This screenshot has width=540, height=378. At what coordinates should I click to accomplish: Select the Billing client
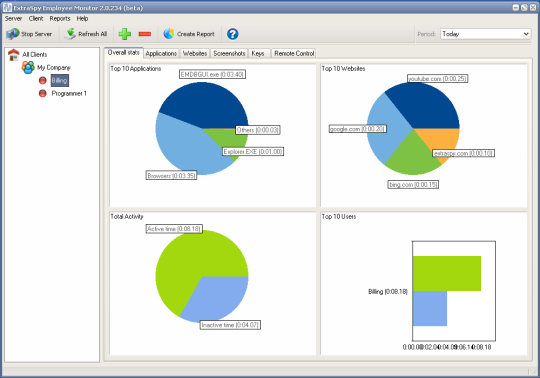pos(59,81)
